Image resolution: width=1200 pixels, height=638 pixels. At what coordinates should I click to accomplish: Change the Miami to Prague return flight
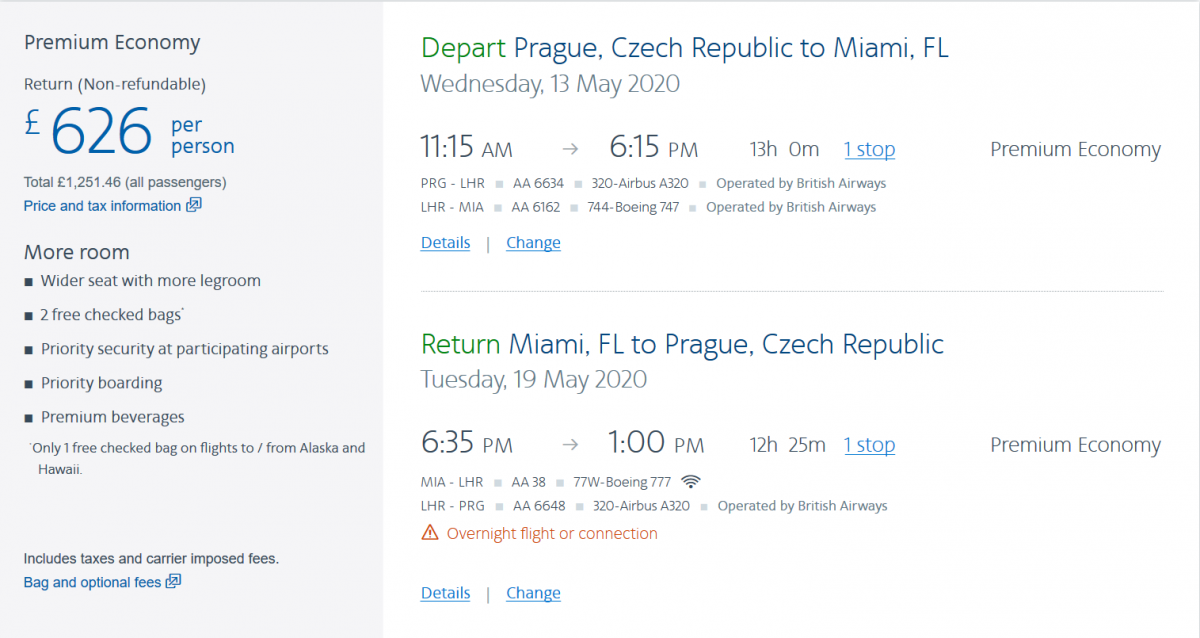[x=533, y=593]
